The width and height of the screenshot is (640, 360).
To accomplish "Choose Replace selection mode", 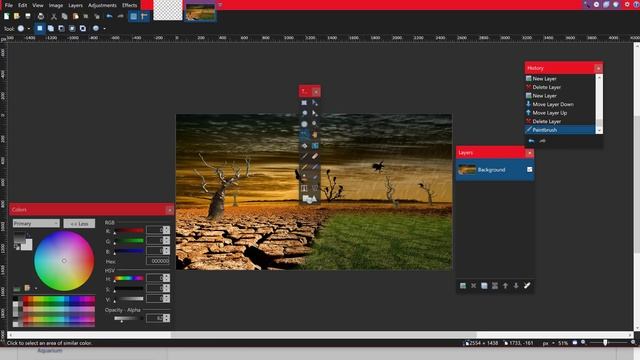I will coord(40,28).
